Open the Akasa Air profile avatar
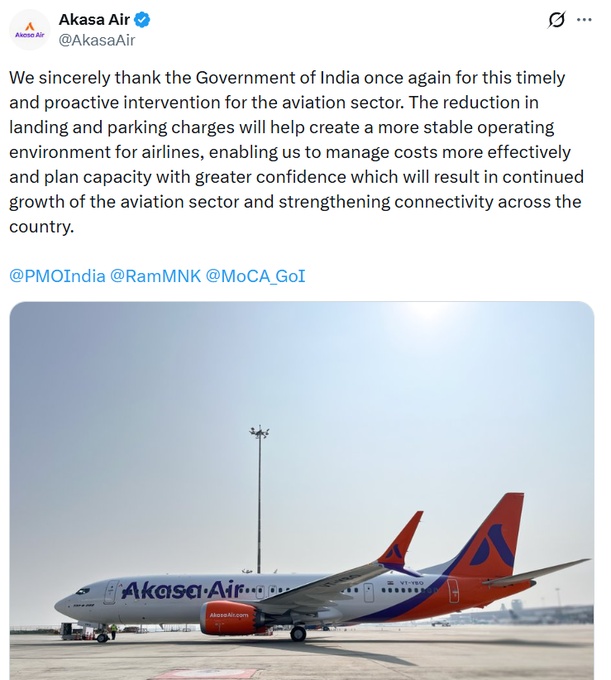The image size is (611, 680). 29,30
